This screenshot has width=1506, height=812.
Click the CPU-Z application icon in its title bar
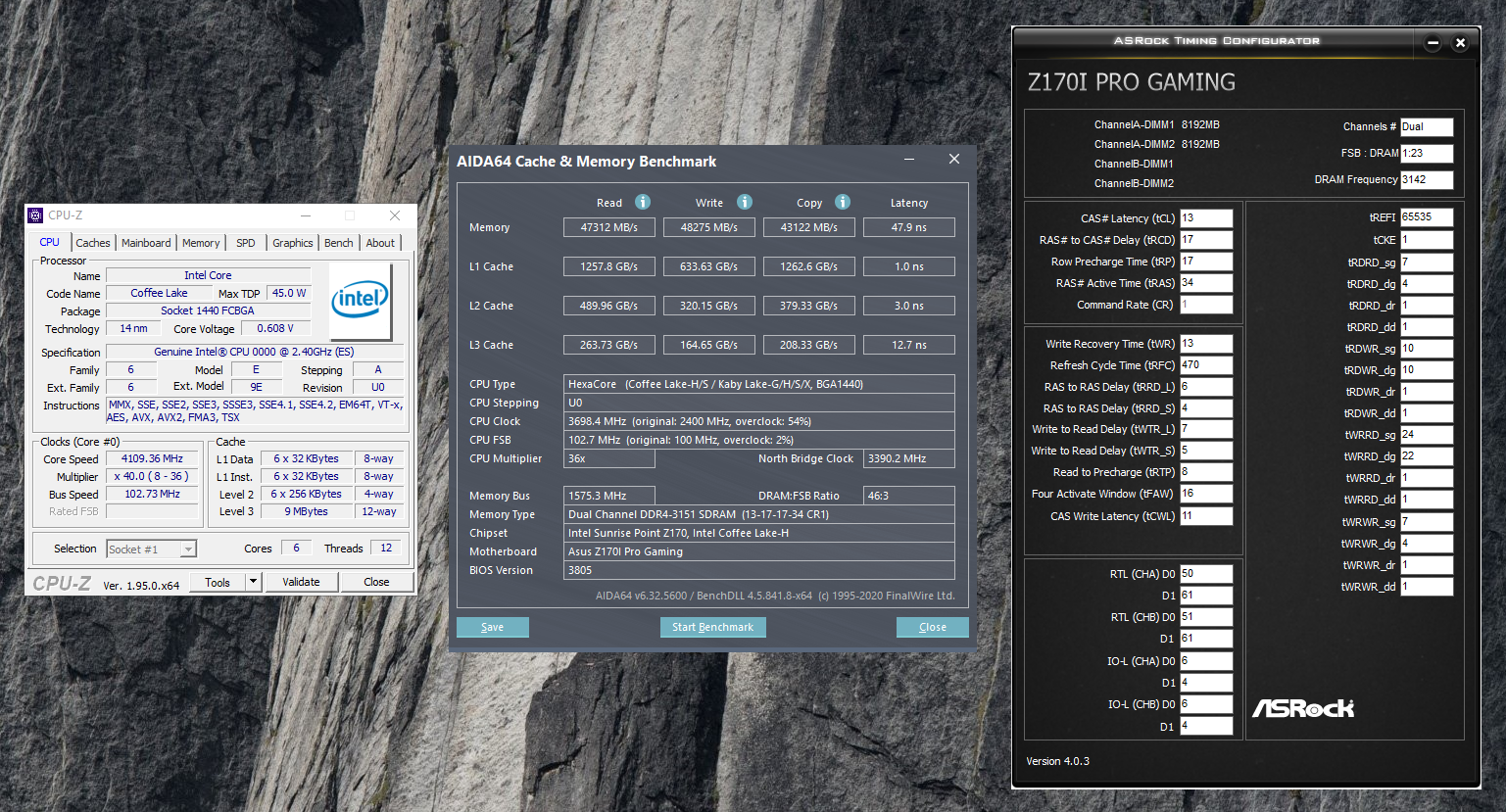coord(36,215)
